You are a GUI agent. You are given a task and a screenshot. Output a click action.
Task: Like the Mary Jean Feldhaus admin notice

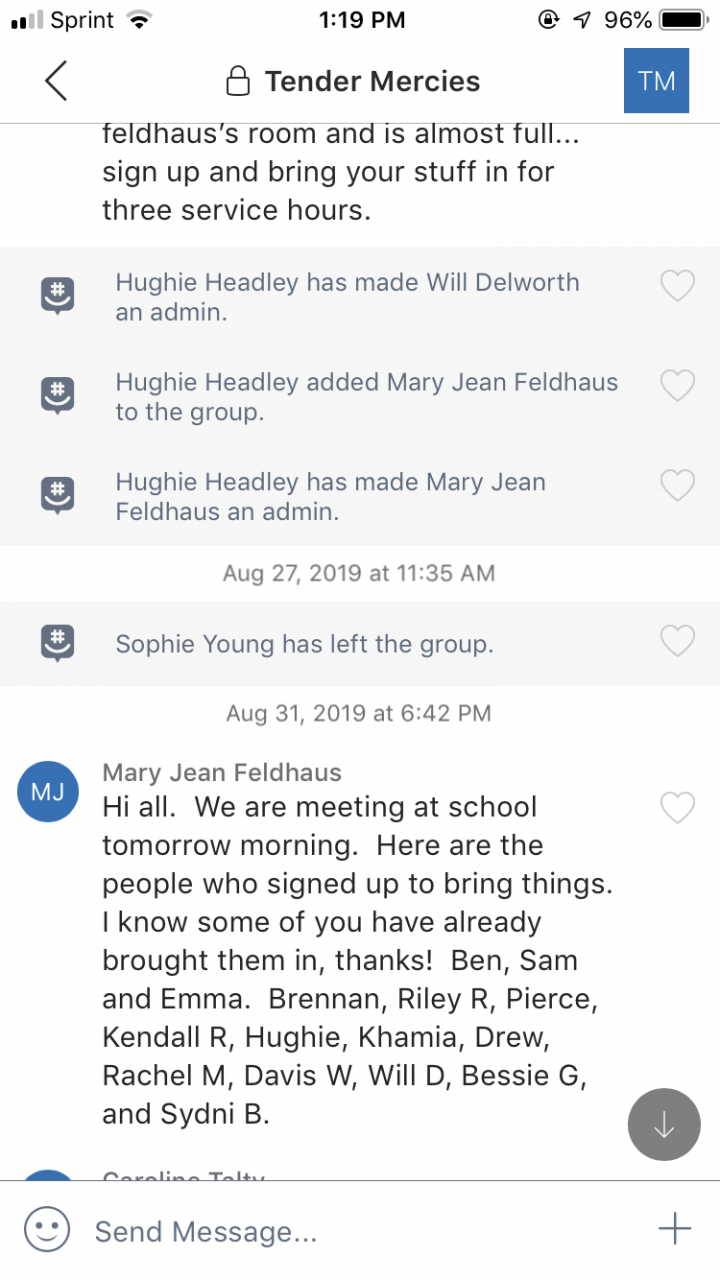(678, 485)
